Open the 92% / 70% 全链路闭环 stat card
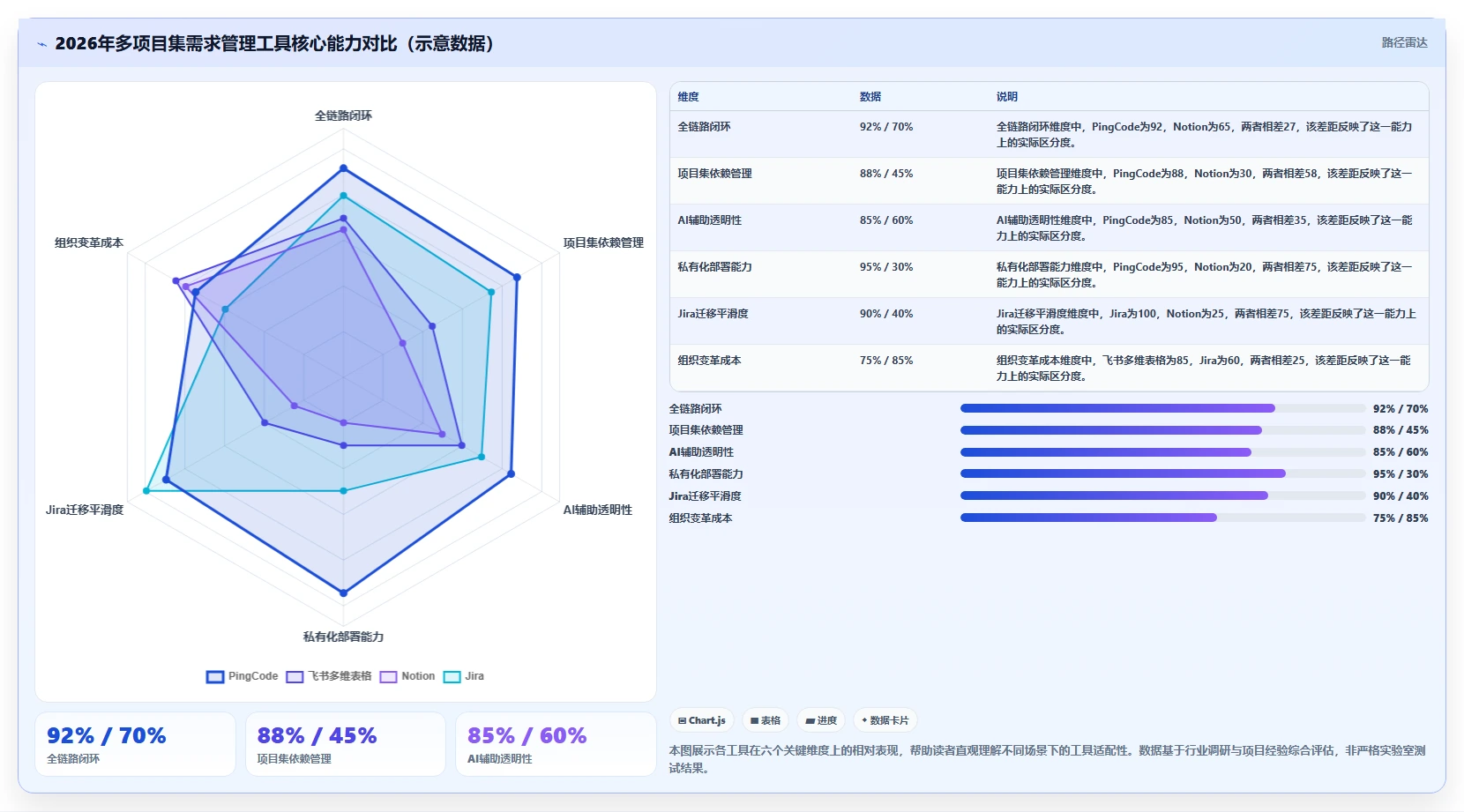 click(135, 744)
